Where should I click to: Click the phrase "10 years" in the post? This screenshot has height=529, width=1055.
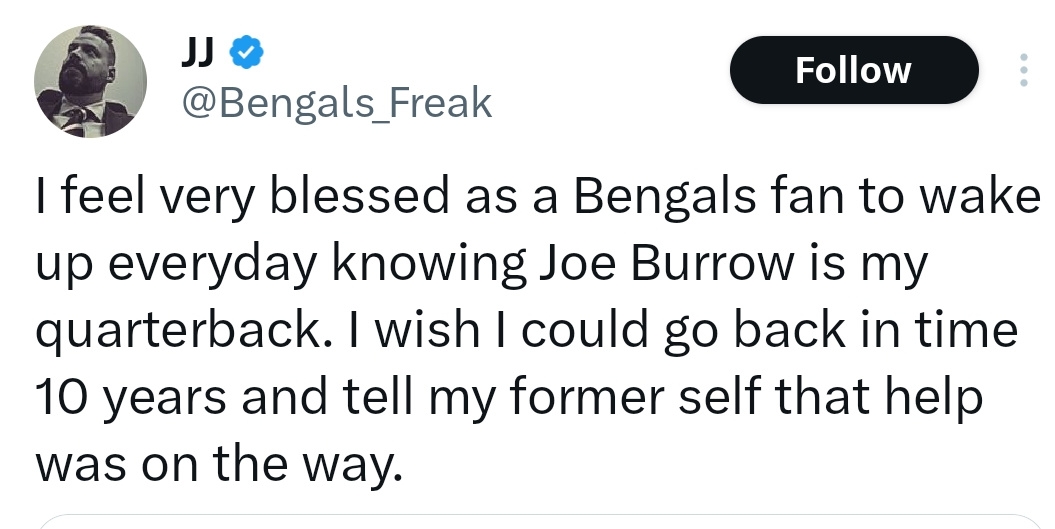pos(130,398)
